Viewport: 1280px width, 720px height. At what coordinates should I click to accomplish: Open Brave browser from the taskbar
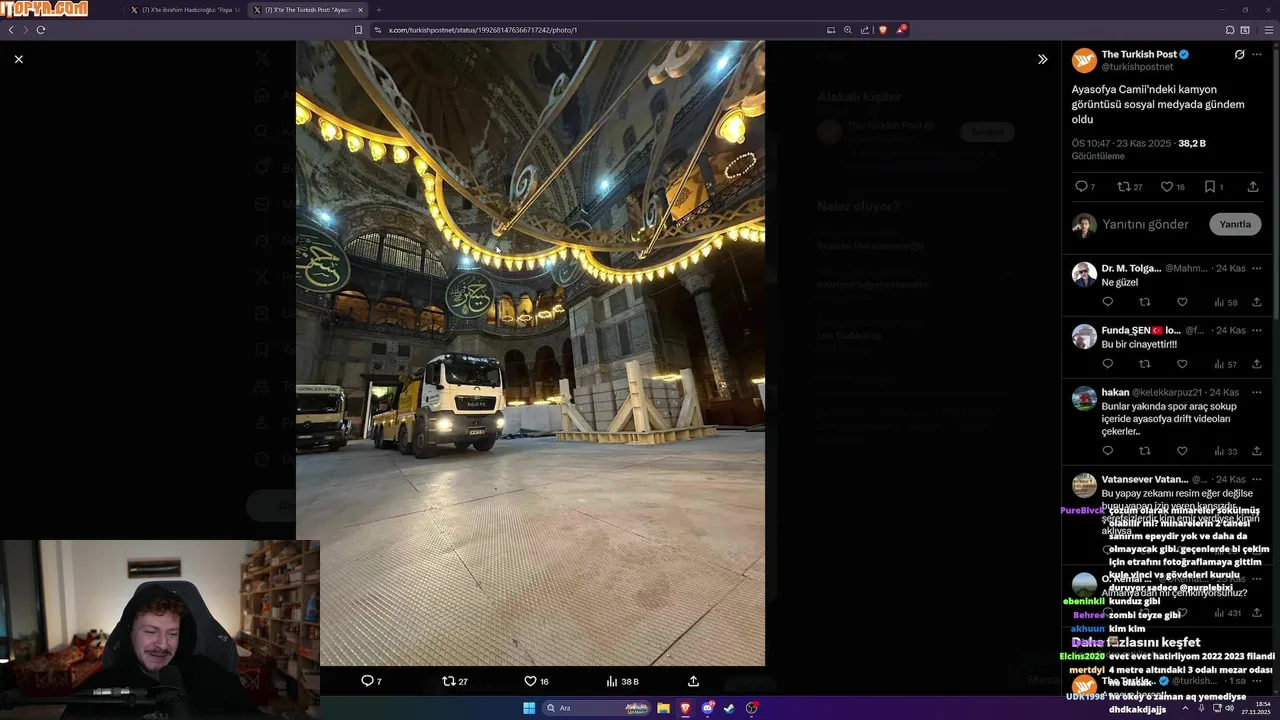[685, 708]
